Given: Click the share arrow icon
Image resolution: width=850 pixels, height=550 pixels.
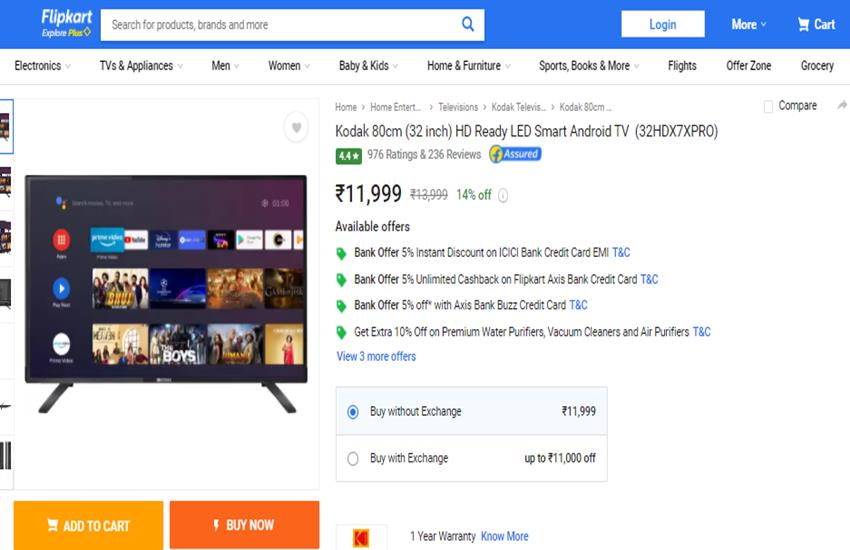Looking at the screenshot, I should (841, 106).
